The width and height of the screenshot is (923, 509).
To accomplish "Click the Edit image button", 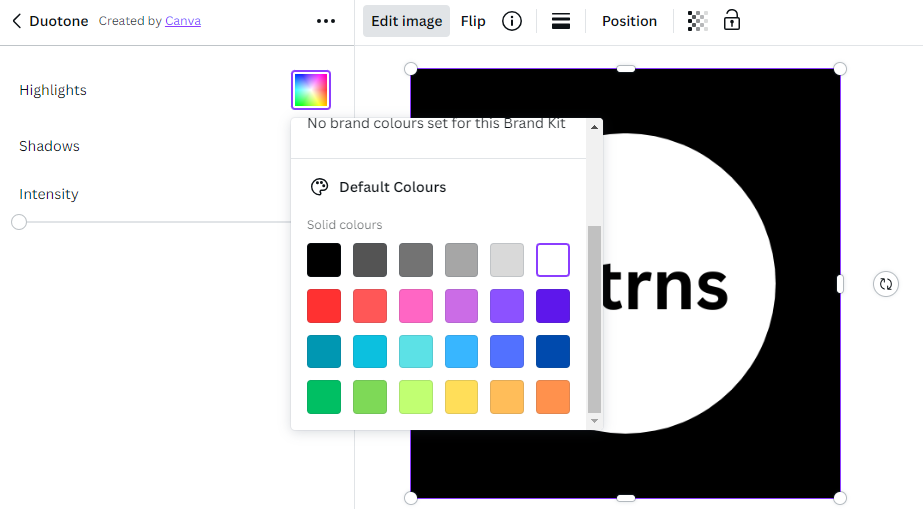I will [406, 21].
